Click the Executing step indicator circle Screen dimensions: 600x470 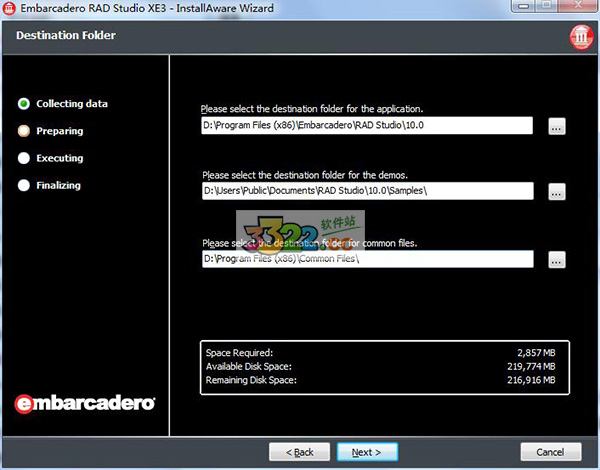[x=24, y=158]
